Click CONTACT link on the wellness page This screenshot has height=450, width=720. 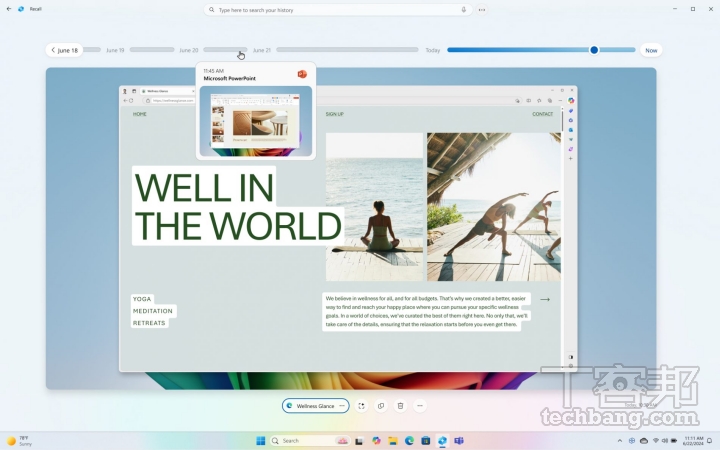pos(542,114)
